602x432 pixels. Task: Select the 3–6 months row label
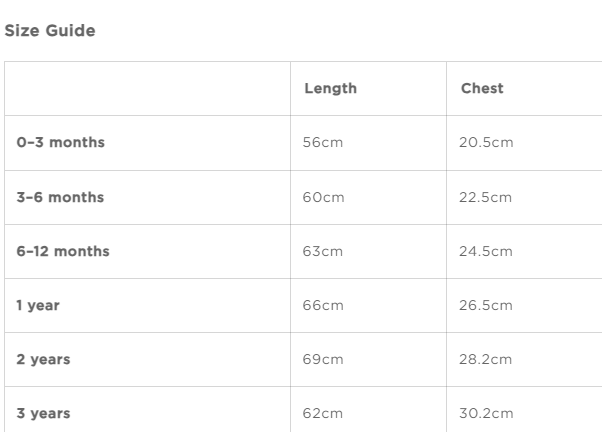60,197
